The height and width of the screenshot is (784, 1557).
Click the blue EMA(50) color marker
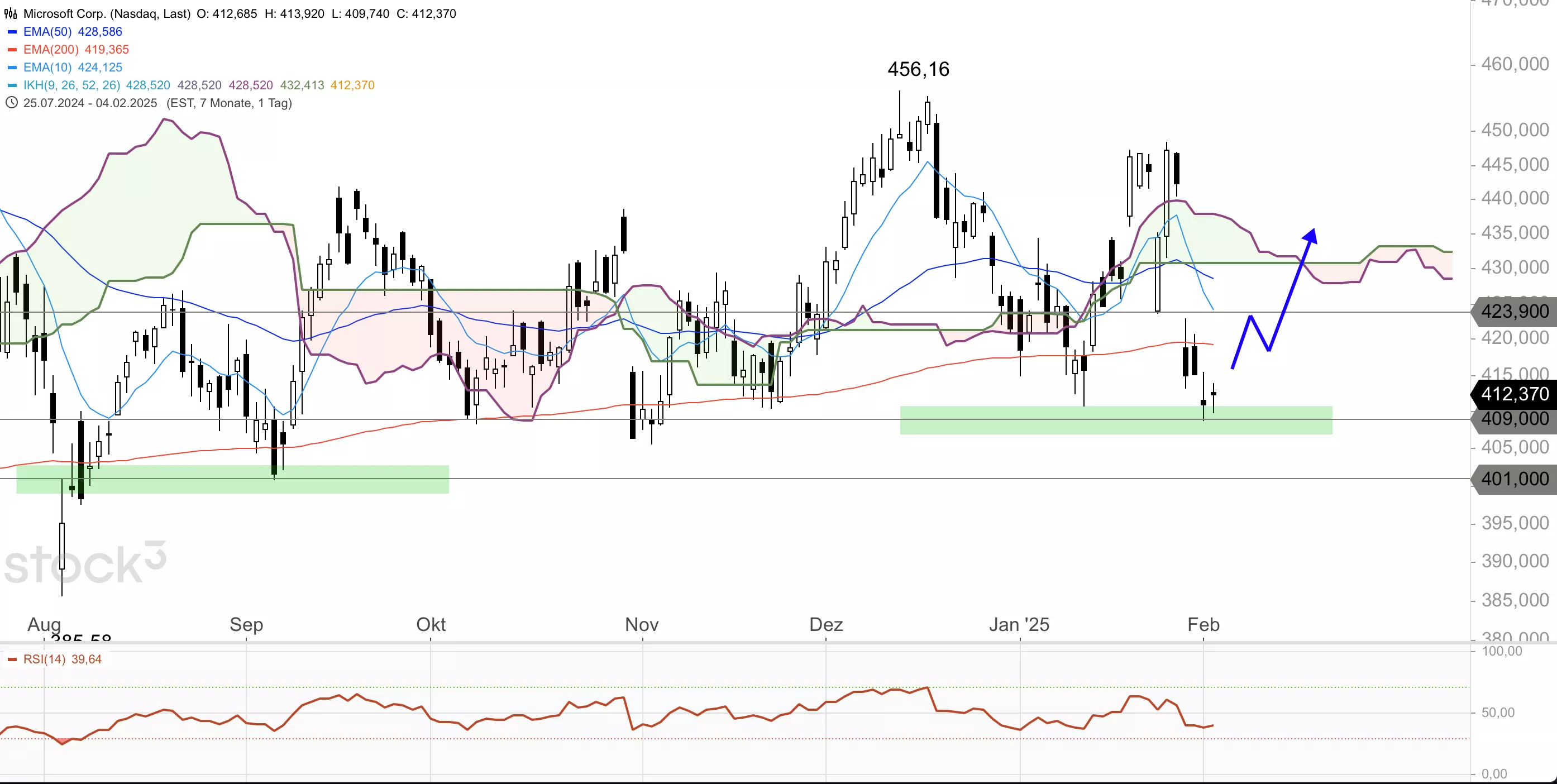tap(12, 31)
